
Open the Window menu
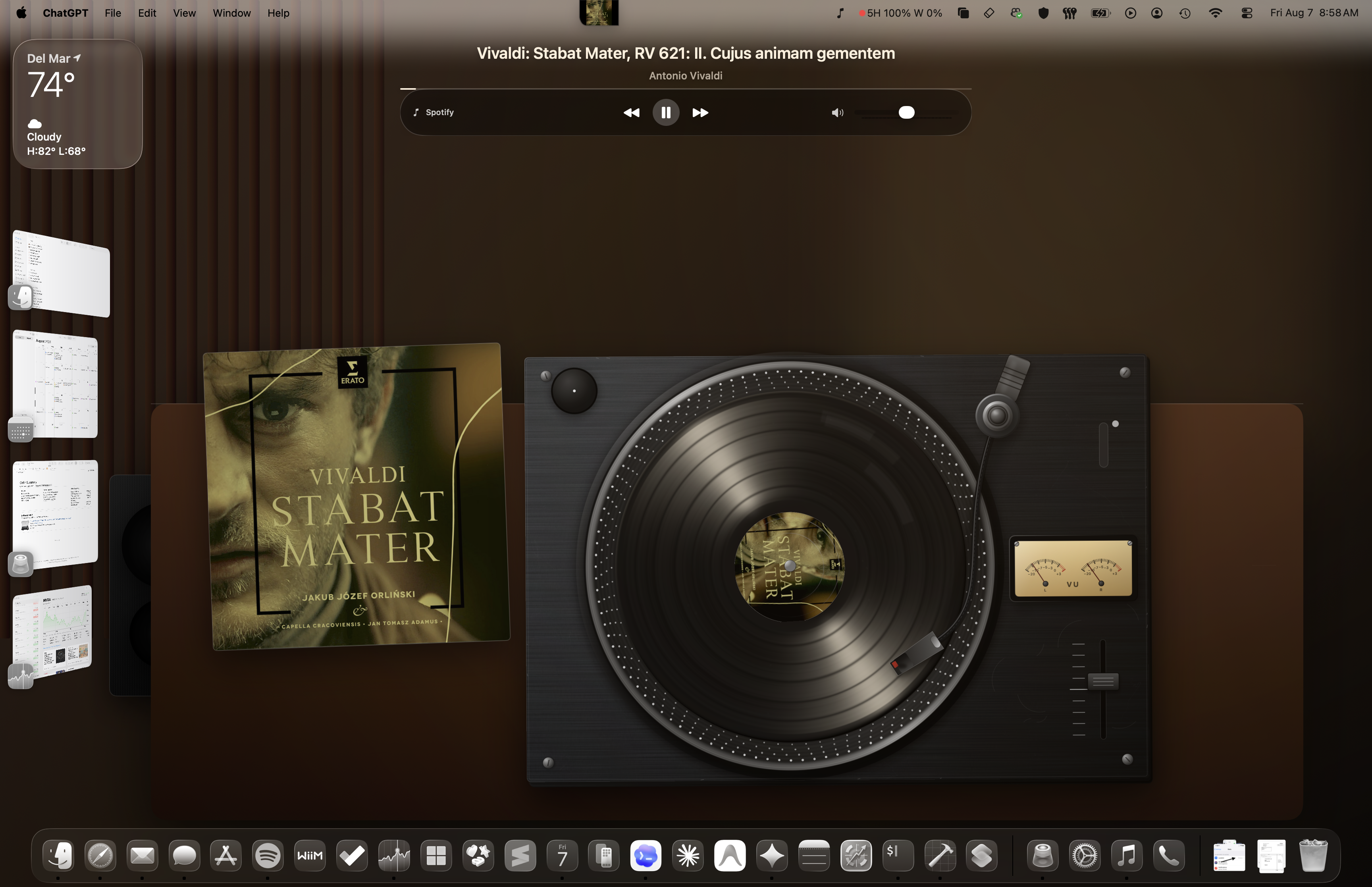click(x=231, y=13)
